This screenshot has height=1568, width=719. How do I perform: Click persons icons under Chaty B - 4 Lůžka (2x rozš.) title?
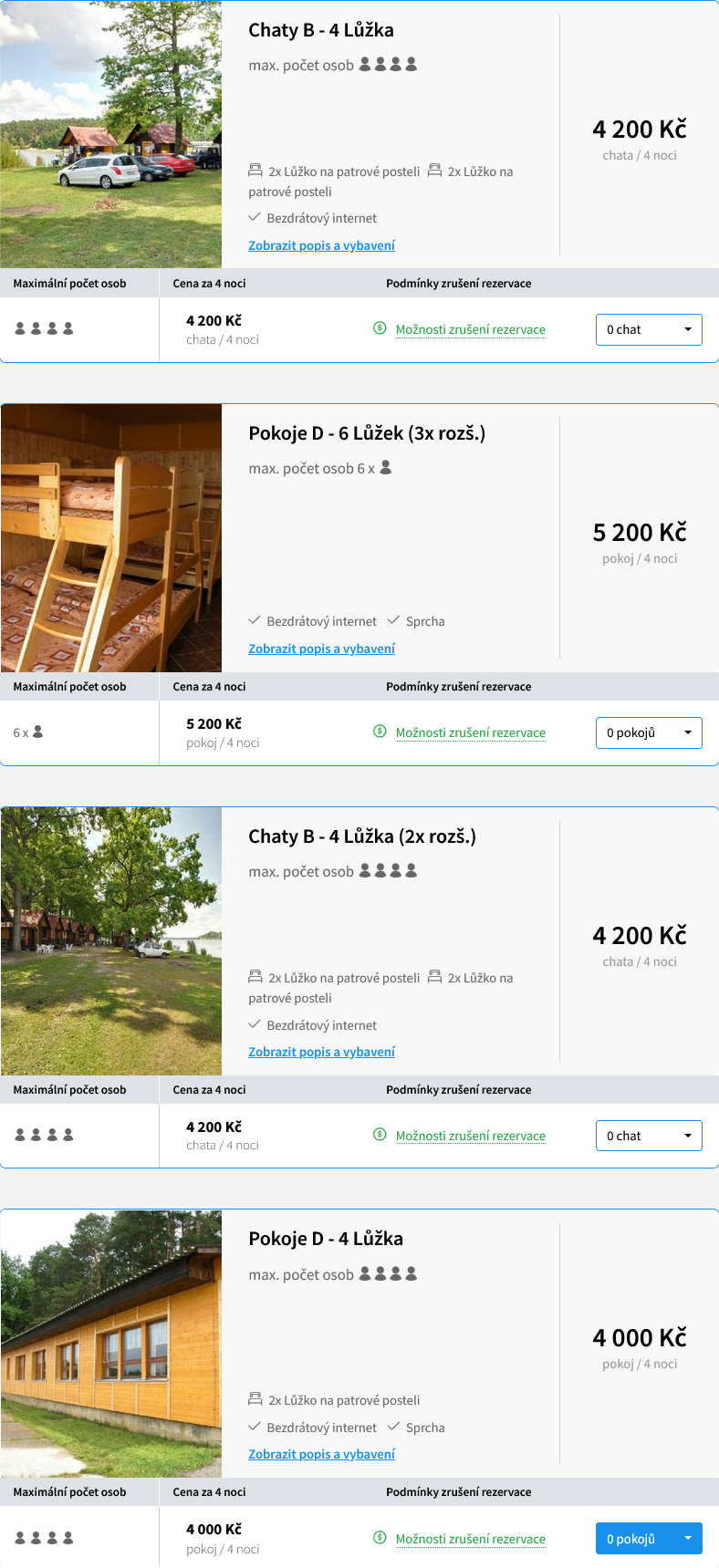(x=389, y=871)
